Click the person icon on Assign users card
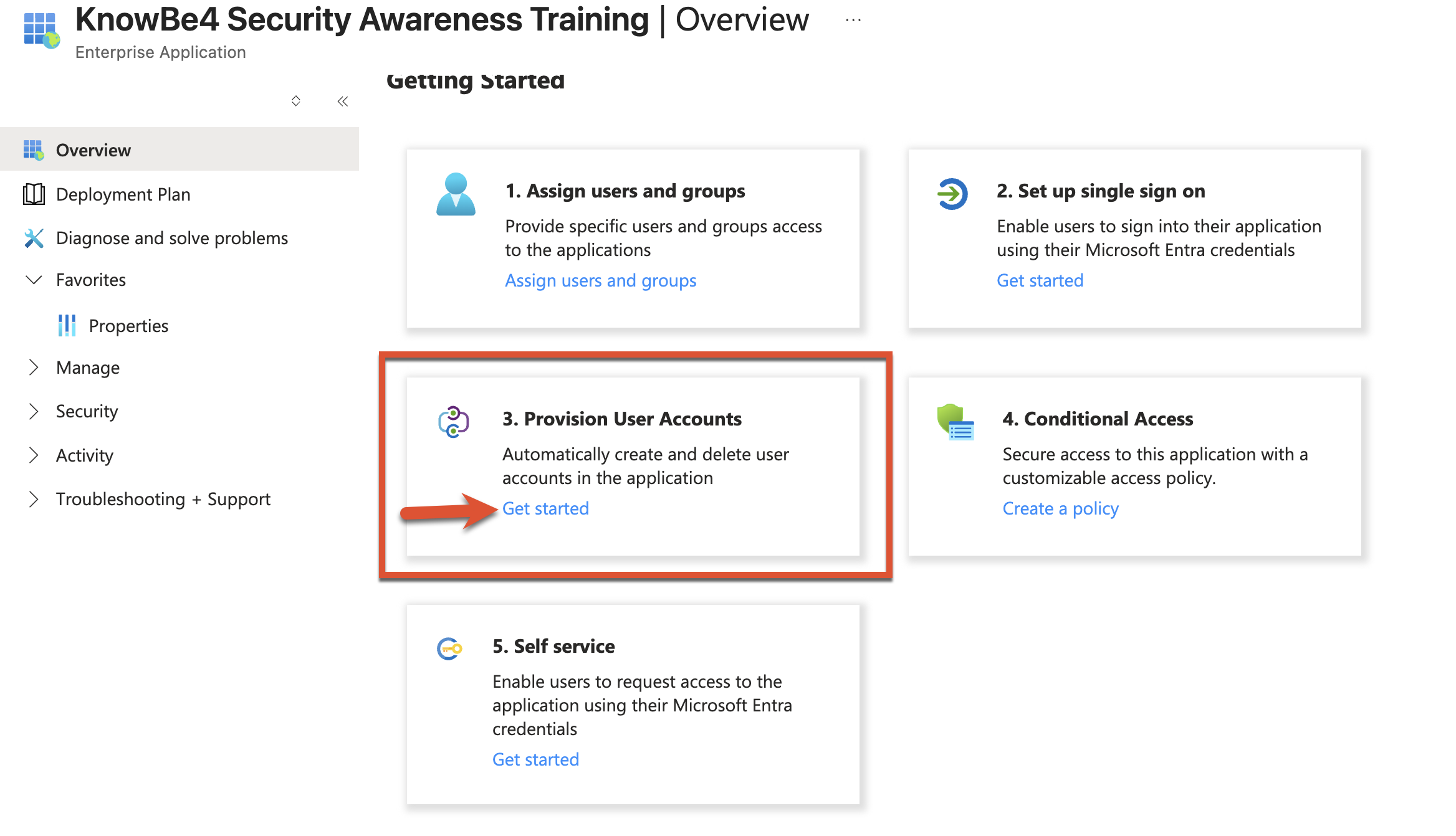The image size is (1456, 836). tap(457, 194)
